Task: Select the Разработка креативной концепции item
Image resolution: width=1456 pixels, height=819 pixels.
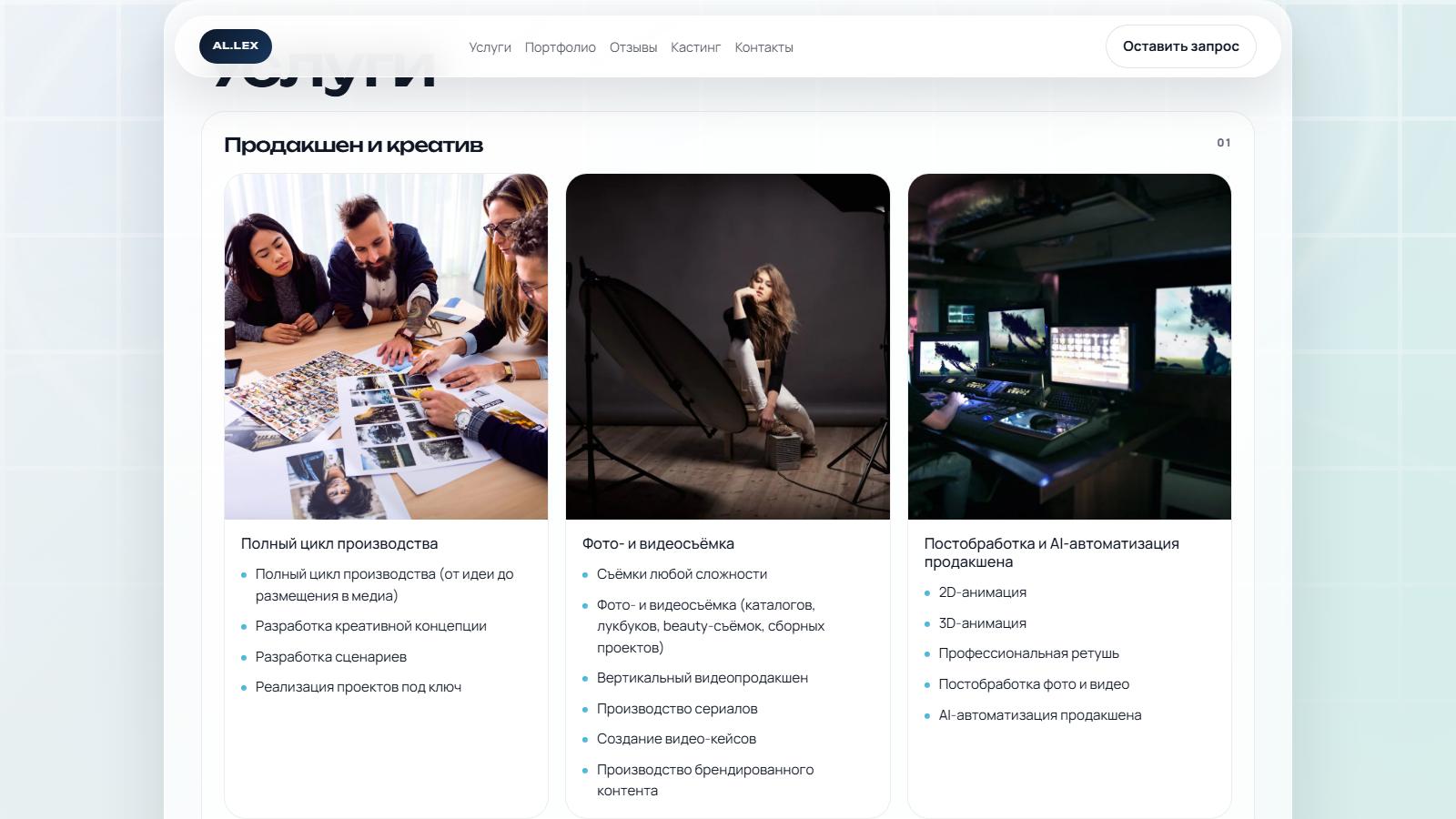Action: coord(371,626)
